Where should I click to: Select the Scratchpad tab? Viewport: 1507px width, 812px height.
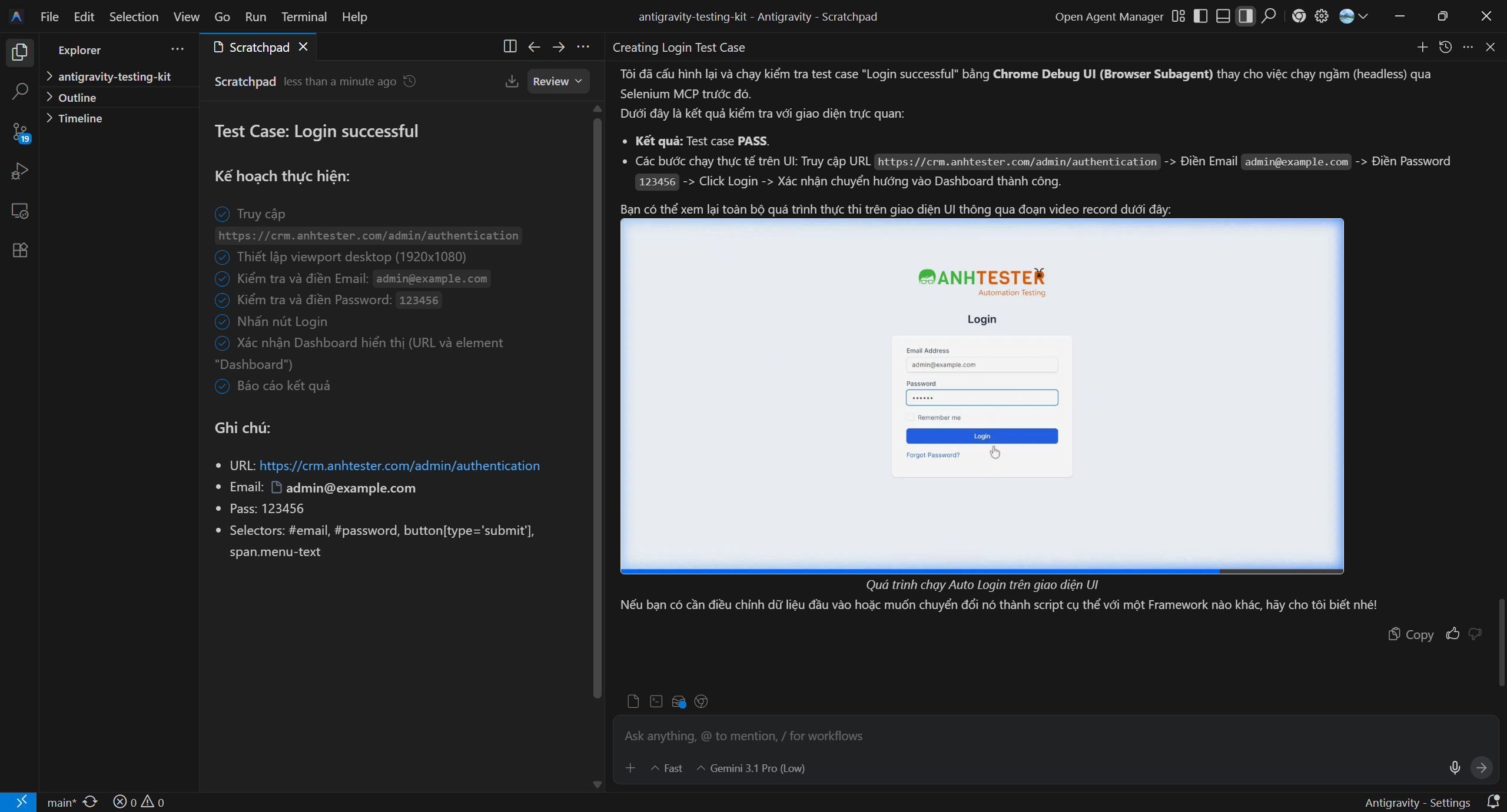258,47
